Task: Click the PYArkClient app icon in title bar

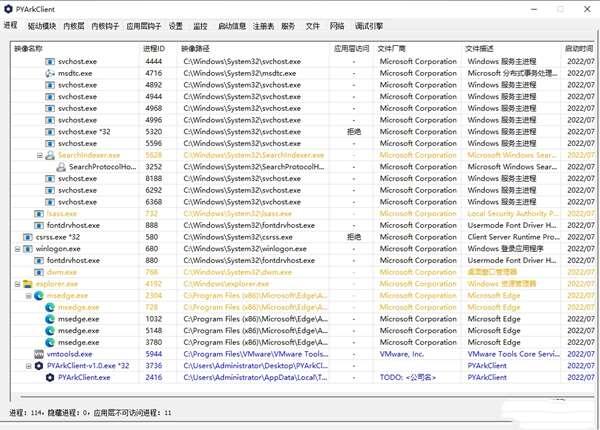Action: click(9, 8)
